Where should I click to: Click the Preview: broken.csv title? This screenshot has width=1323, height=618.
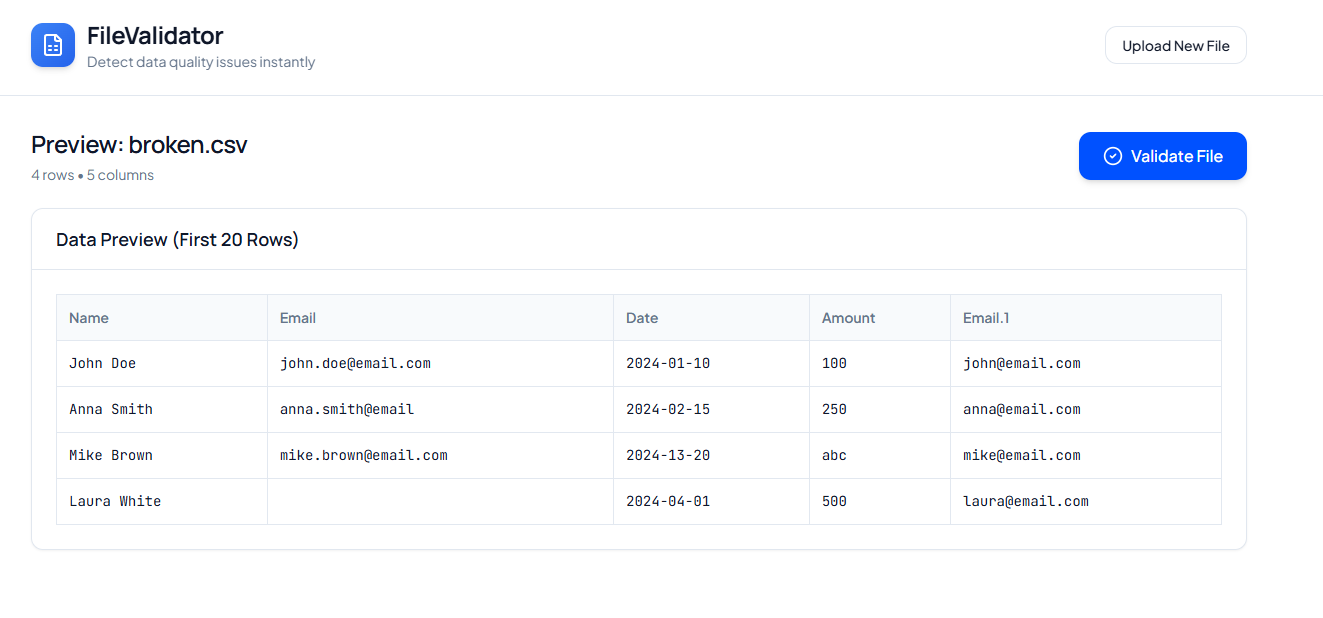tap(139, 144)
